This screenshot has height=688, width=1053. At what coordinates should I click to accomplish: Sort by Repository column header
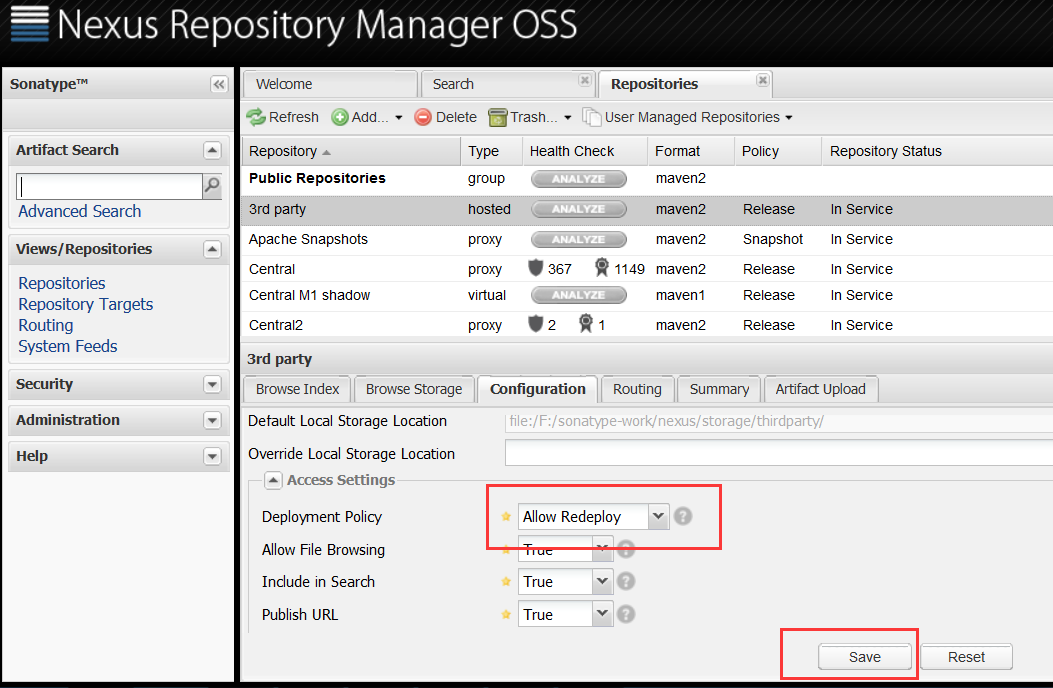click(351, 151)
